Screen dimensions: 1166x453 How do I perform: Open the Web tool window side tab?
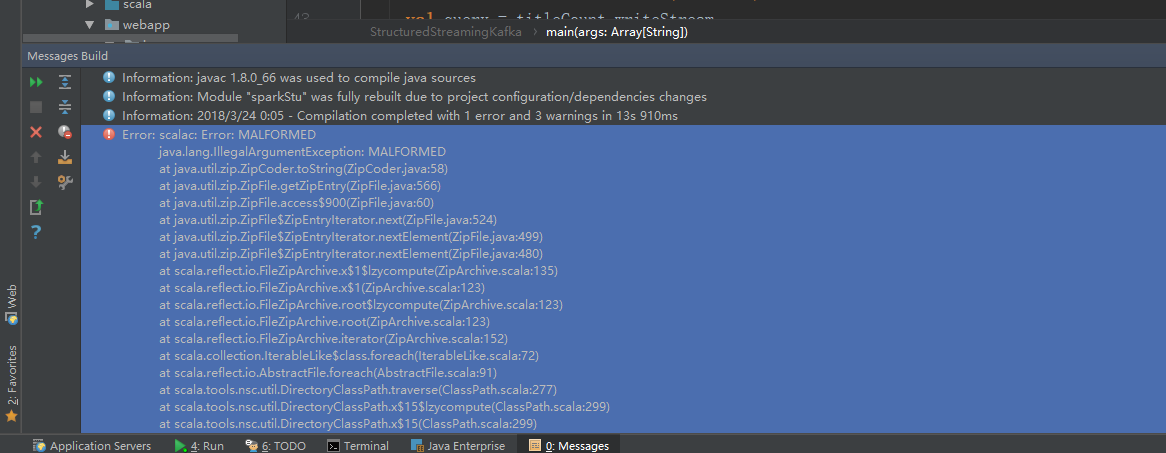tap(12, 305)
